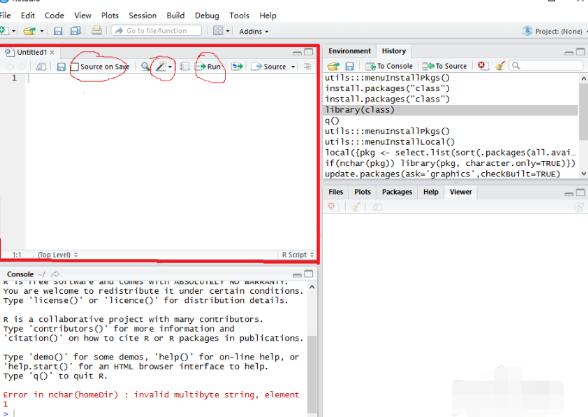Re-run the previous code region

pos(237,67)
